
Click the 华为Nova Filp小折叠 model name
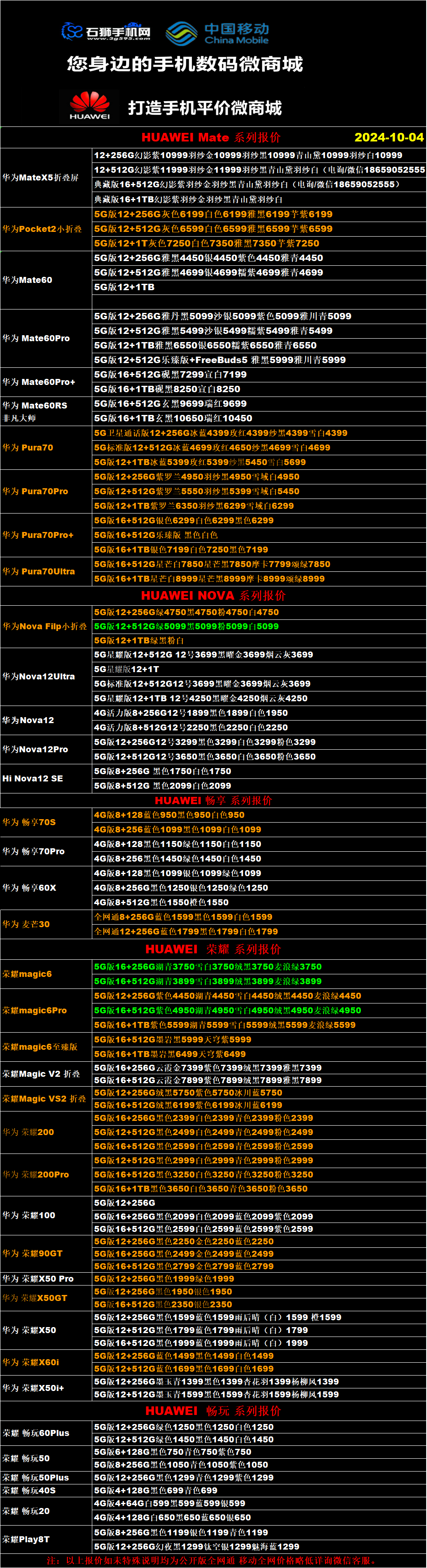point(45,626)
